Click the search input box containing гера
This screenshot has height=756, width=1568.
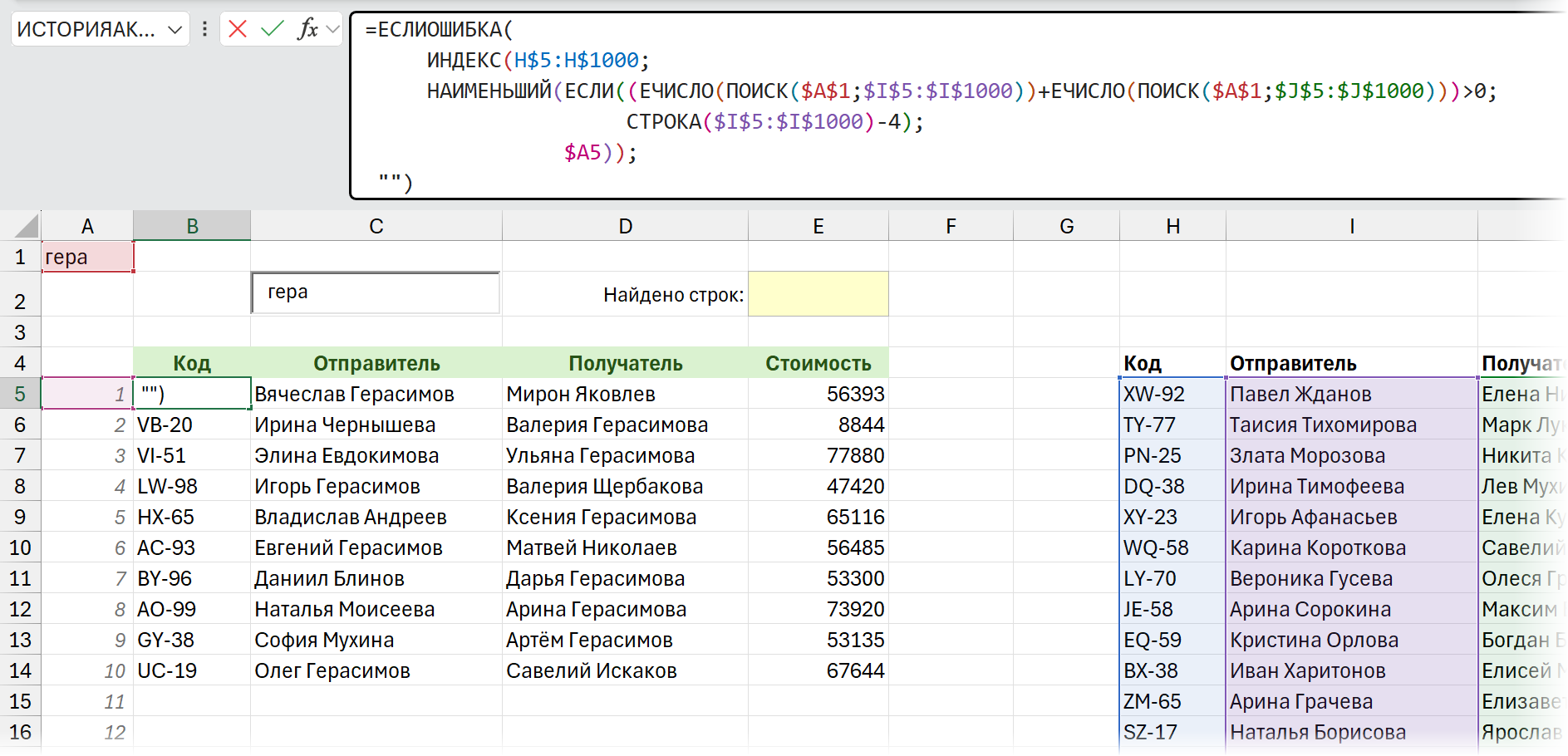pyautogui.click(x=376, y=292)
